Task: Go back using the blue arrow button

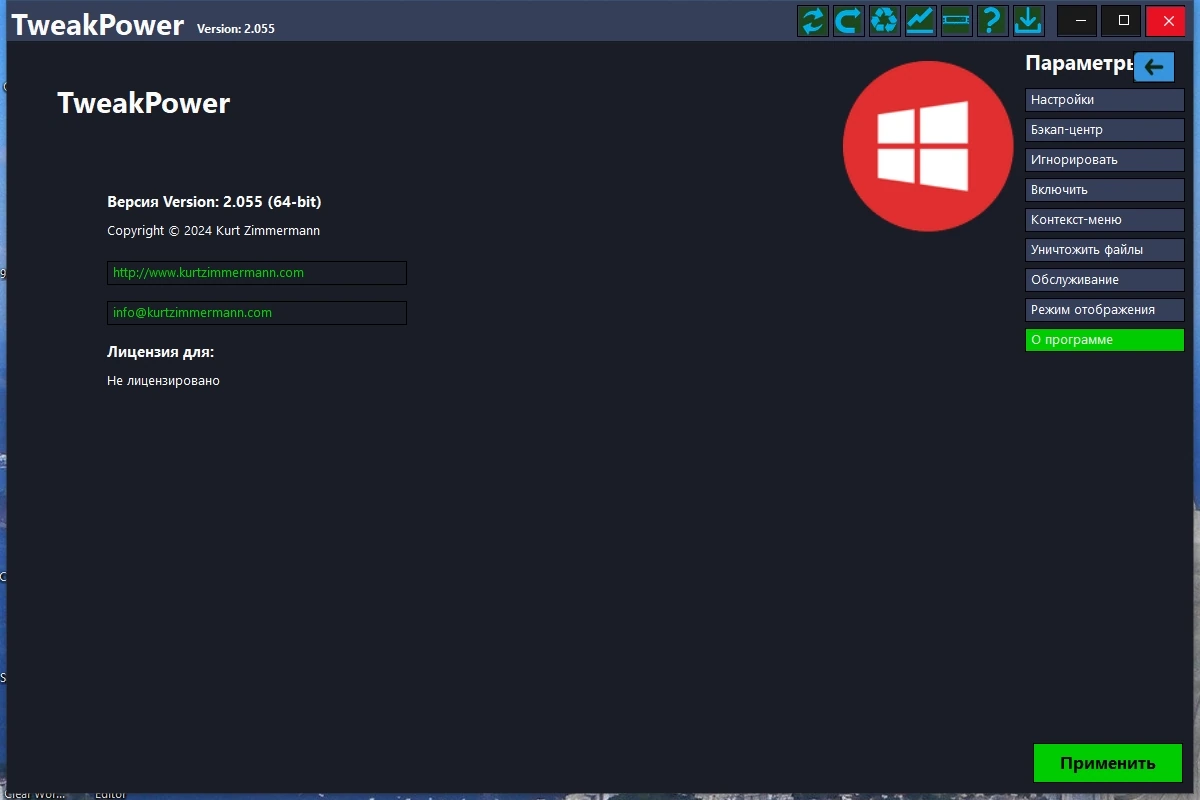Action: click(x=1155, y=67)
